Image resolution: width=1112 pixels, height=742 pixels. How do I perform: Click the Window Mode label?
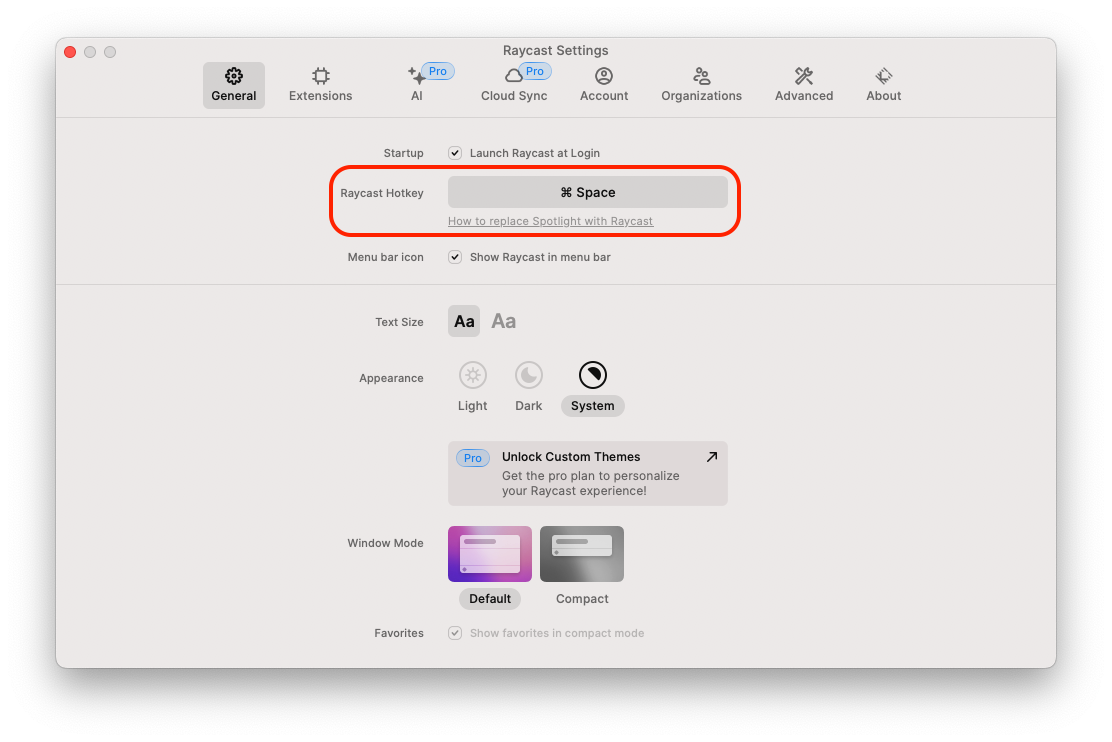coord(385,543)
